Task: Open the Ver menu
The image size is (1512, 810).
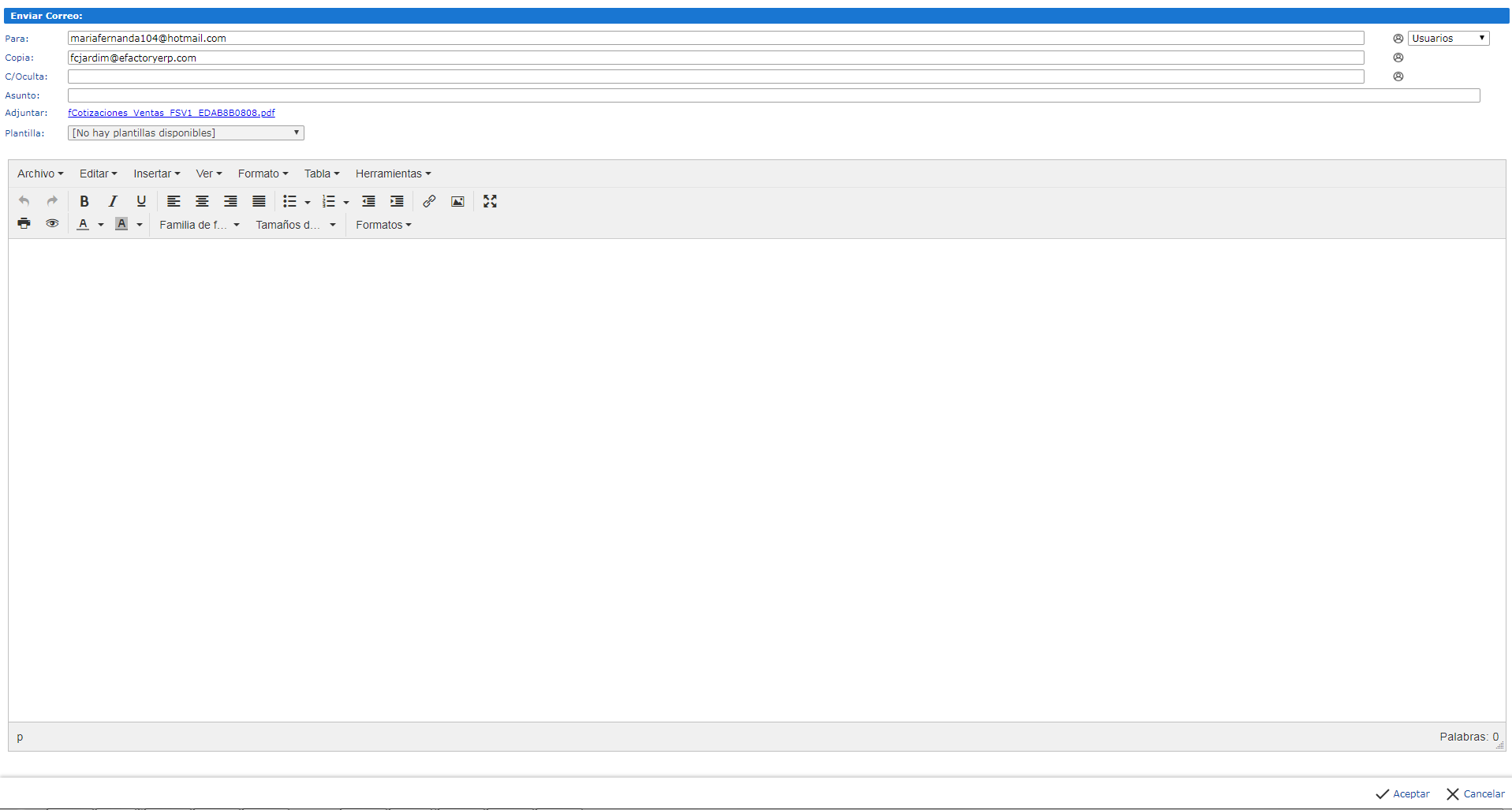Action: point(209,174)
